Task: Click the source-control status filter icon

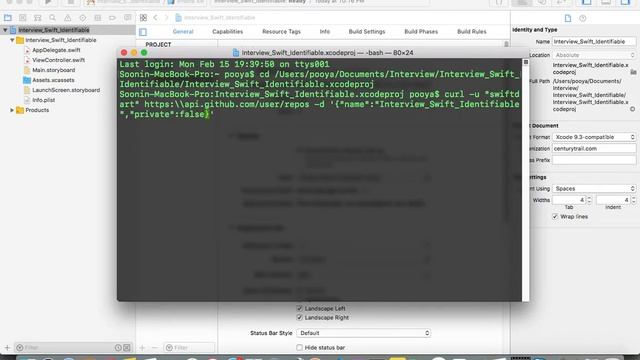Action: (x=127, y=348)
